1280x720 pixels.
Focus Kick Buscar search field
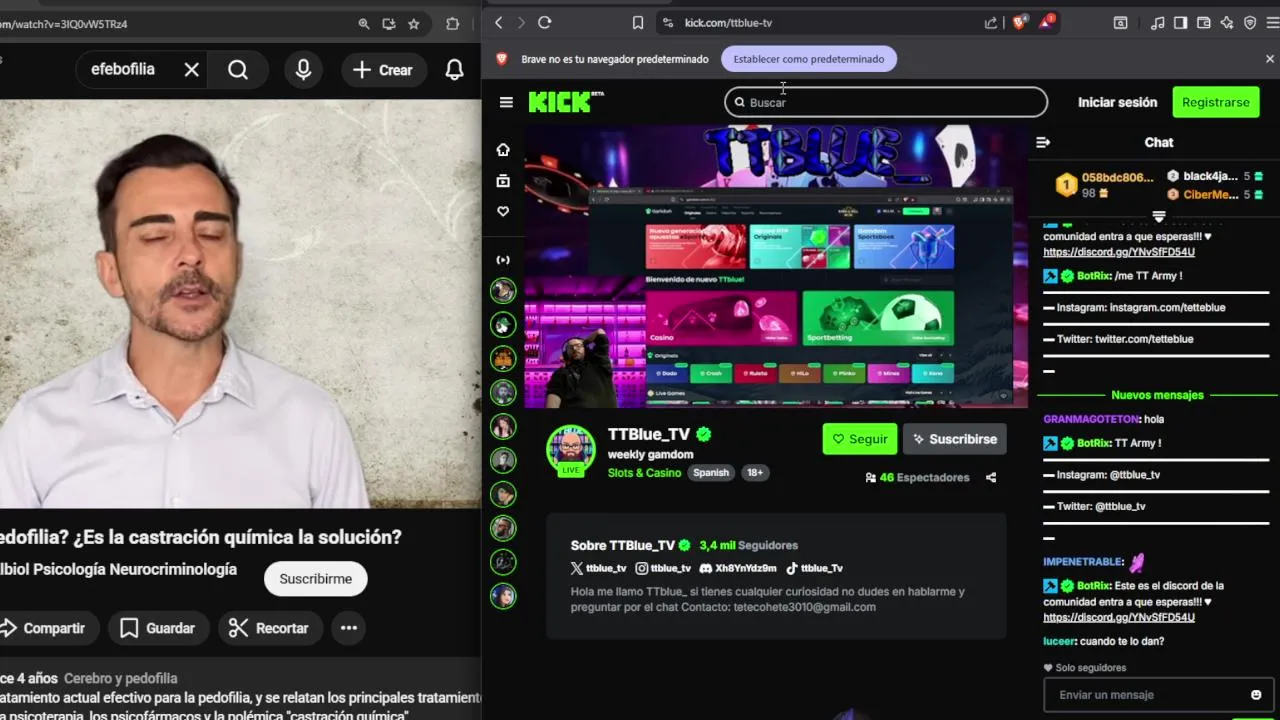point(886,102)
